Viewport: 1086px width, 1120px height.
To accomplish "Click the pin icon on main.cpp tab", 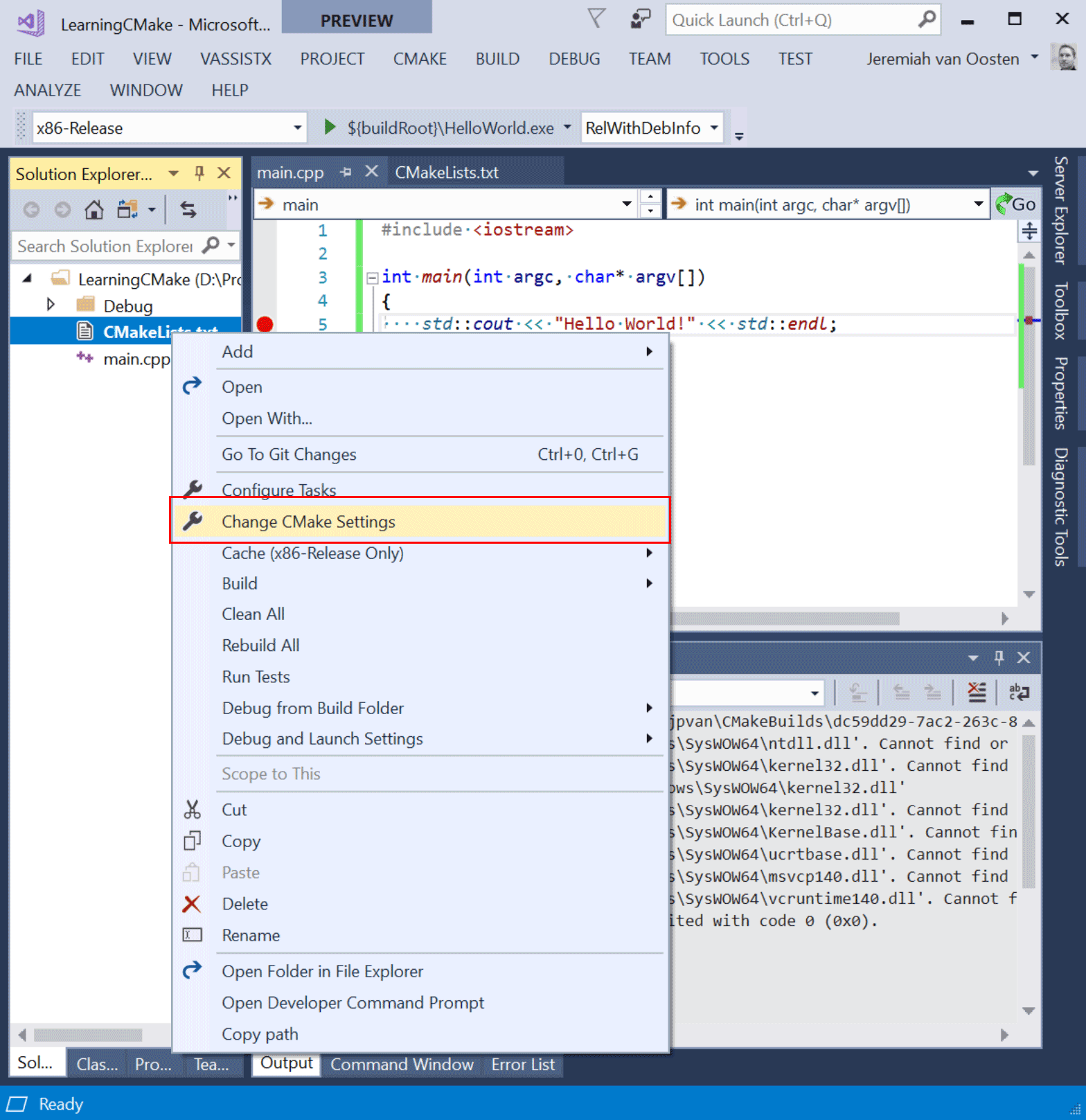I will pyautogui.click(x=346, y=172).
